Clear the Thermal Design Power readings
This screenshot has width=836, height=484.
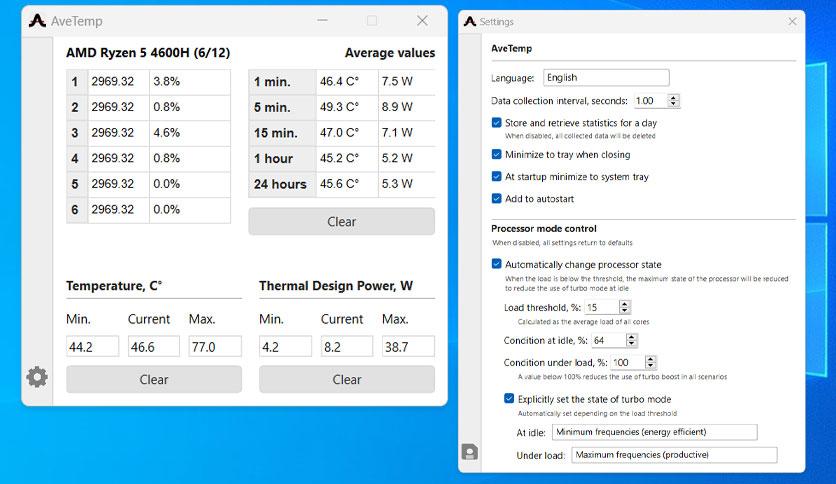tap(347, 379)
